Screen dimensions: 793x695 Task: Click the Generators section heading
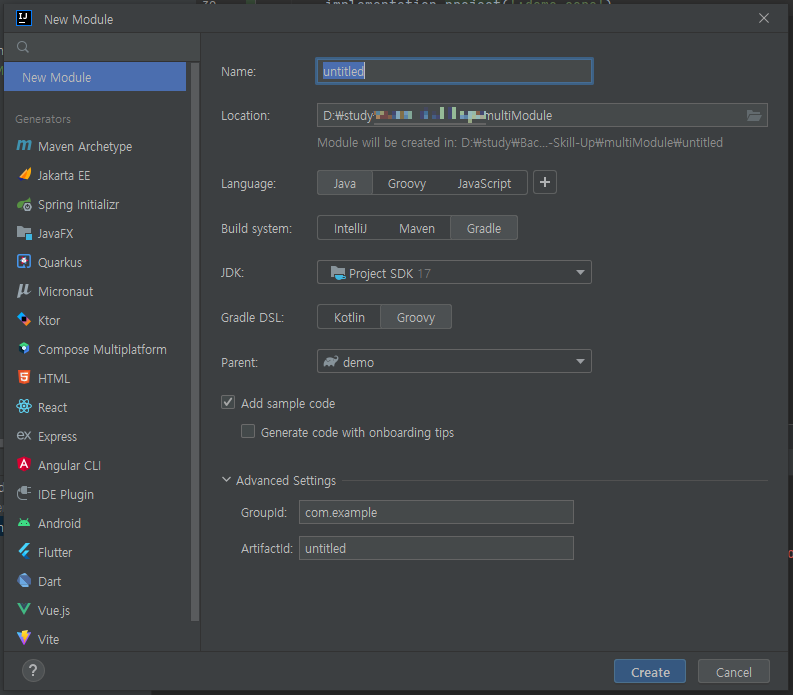pos(43,119)
